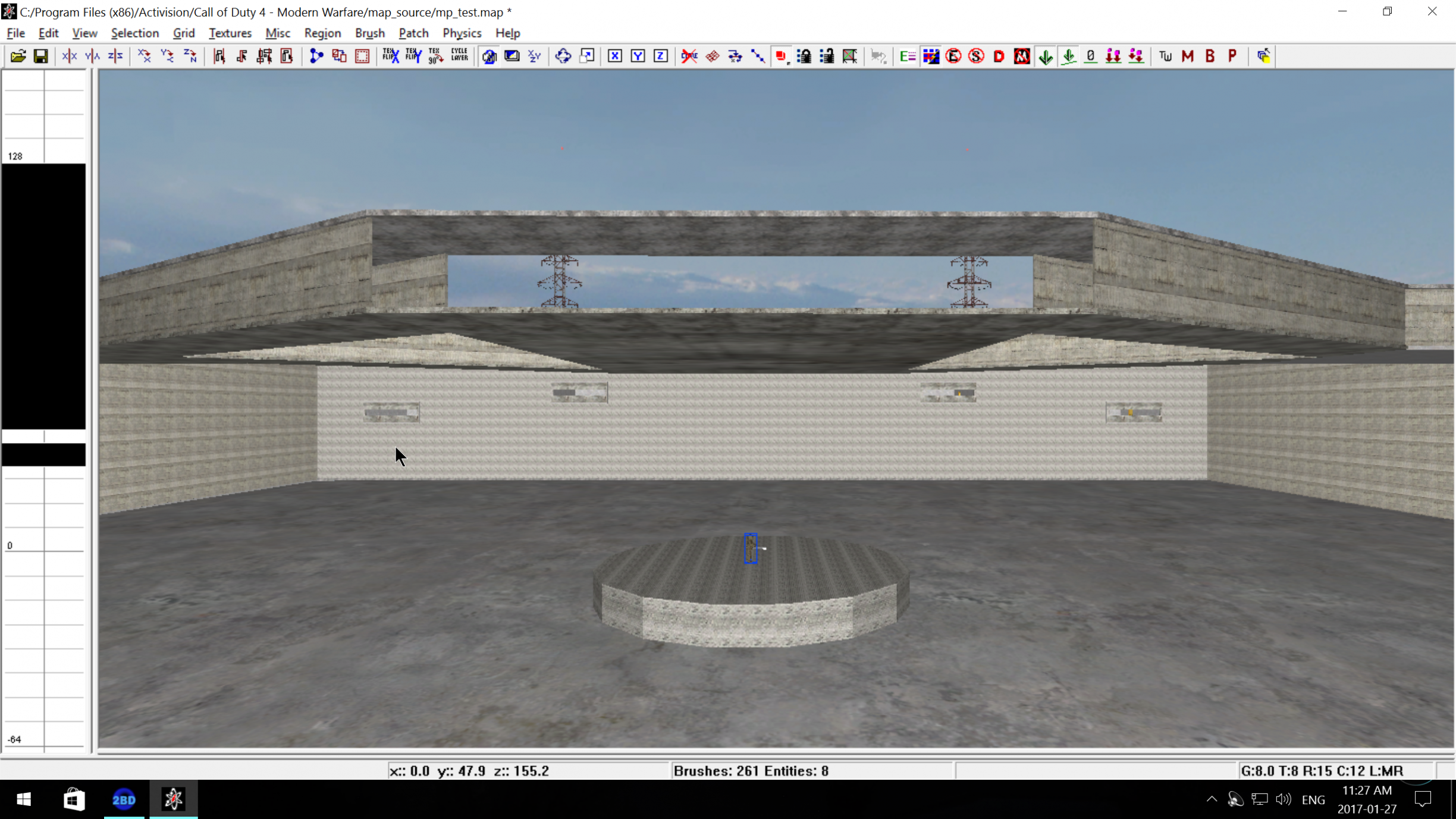Click the dark red M toolbar icon

coord(1188,56)
